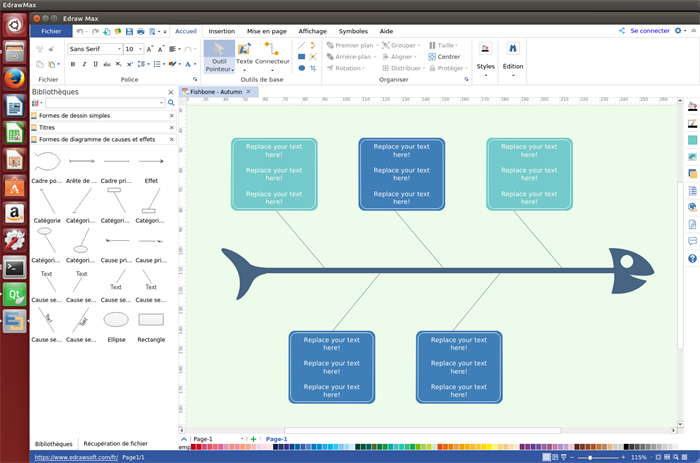Open the Aligner dropdown menu
The width and height of the screenshot is (700, 463).
tap(403, 56)
